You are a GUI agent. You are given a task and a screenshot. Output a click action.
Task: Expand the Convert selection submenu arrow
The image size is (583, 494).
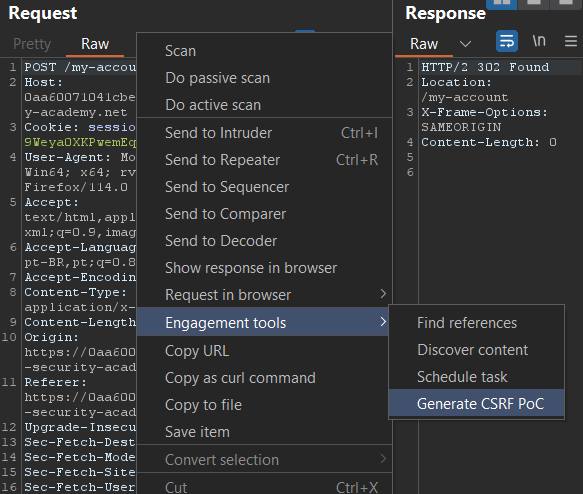383,459
